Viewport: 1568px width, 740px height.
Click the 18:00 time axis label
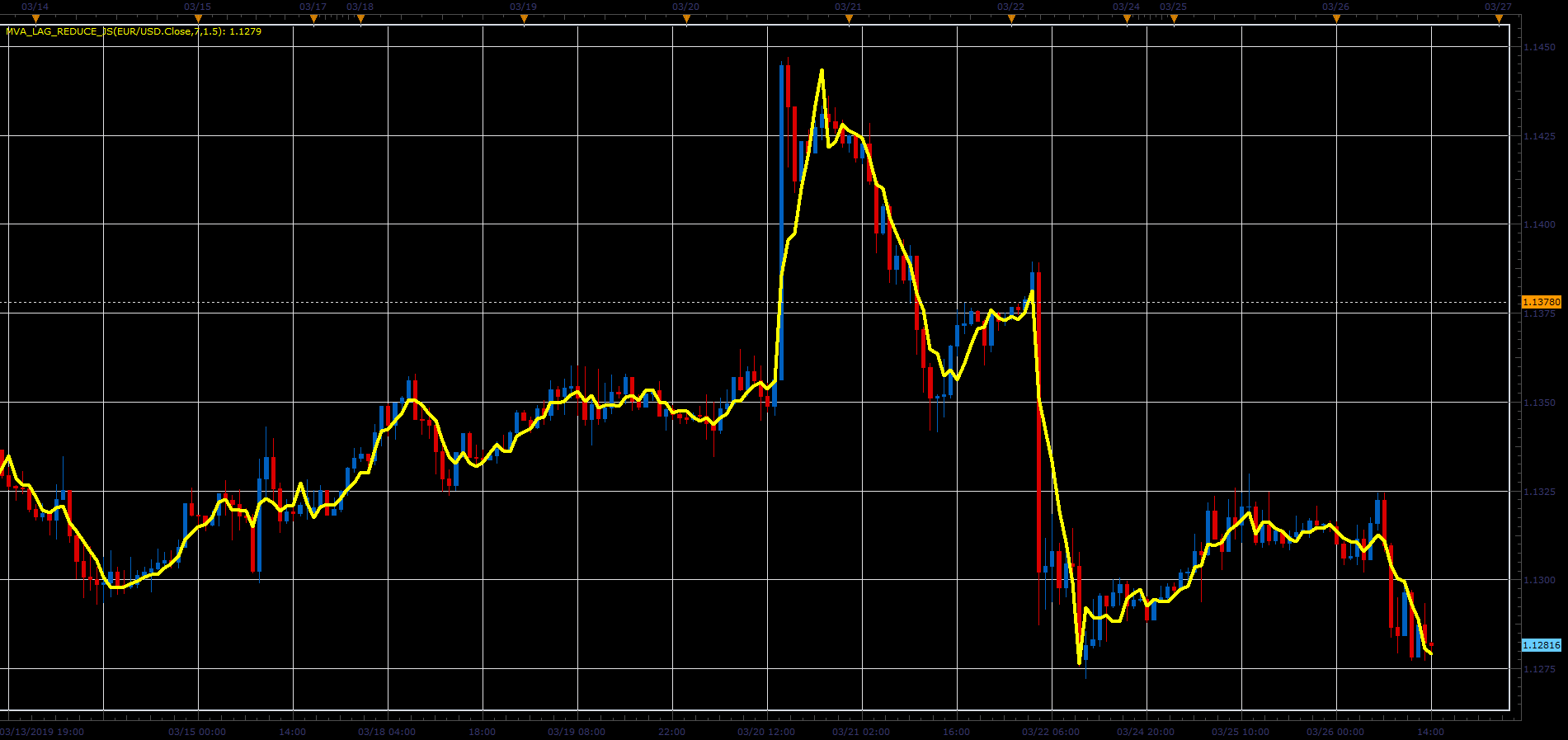click(x=482, y=732)
